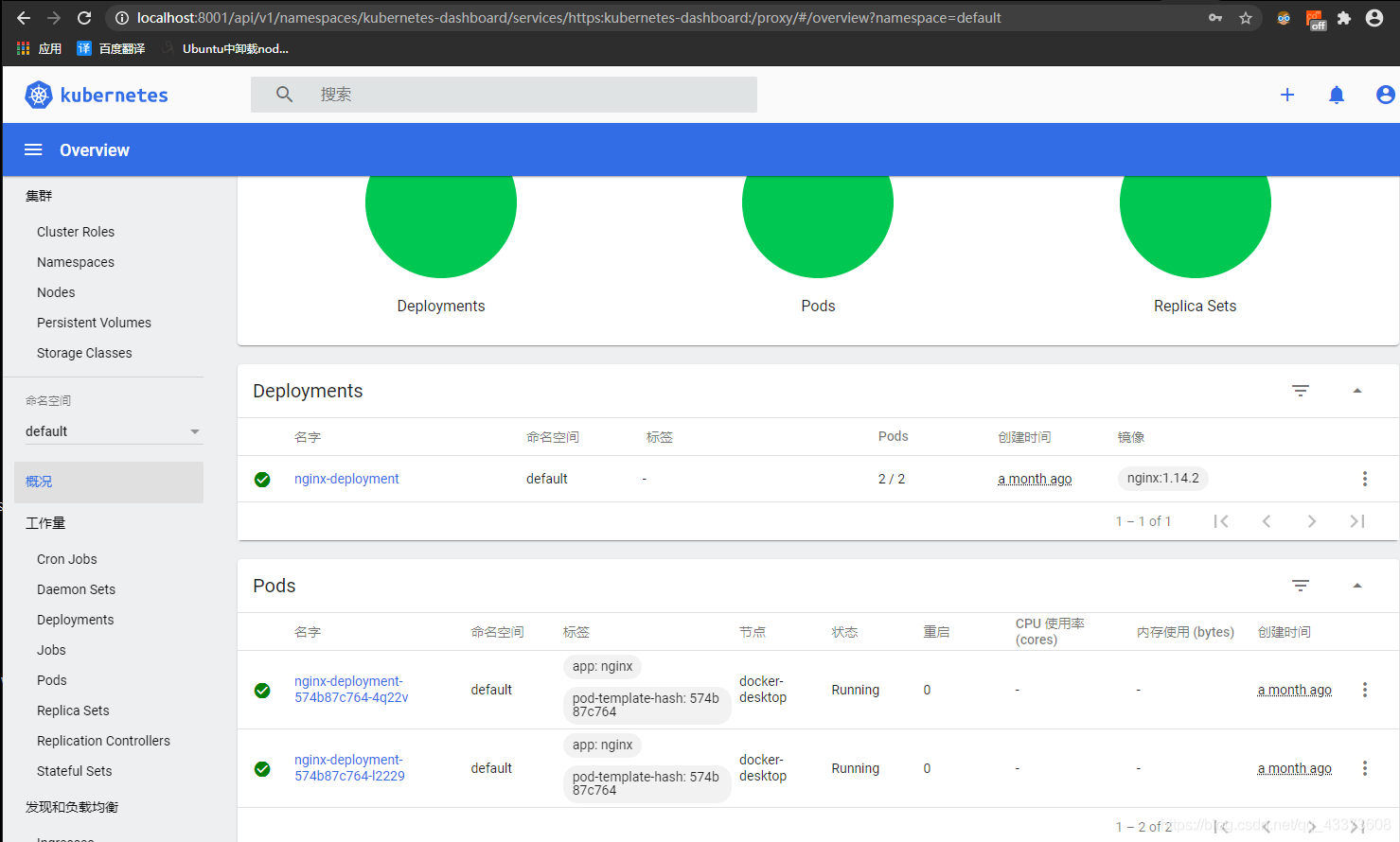Open the 百度翻译 bookmark
This screenshot has height=842, width=1400.
111,48
